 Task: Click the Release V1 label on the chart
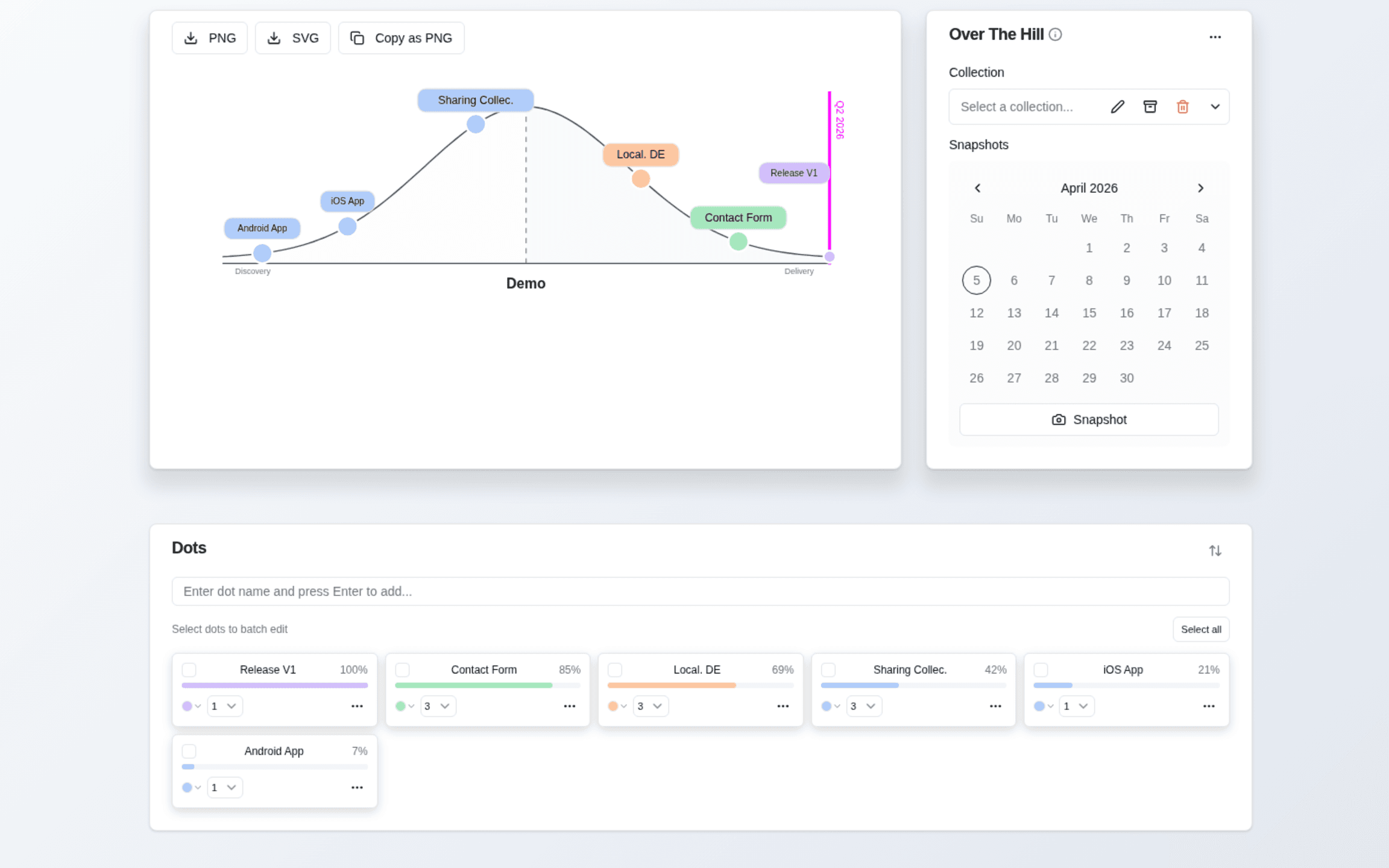click(x=793, y=173)
